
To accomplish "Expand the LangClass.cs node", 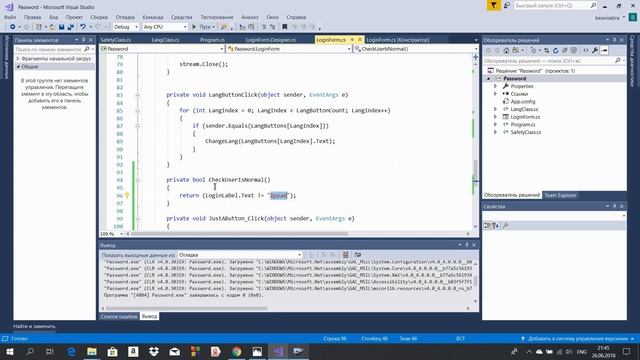I will (x=496, y=109).
